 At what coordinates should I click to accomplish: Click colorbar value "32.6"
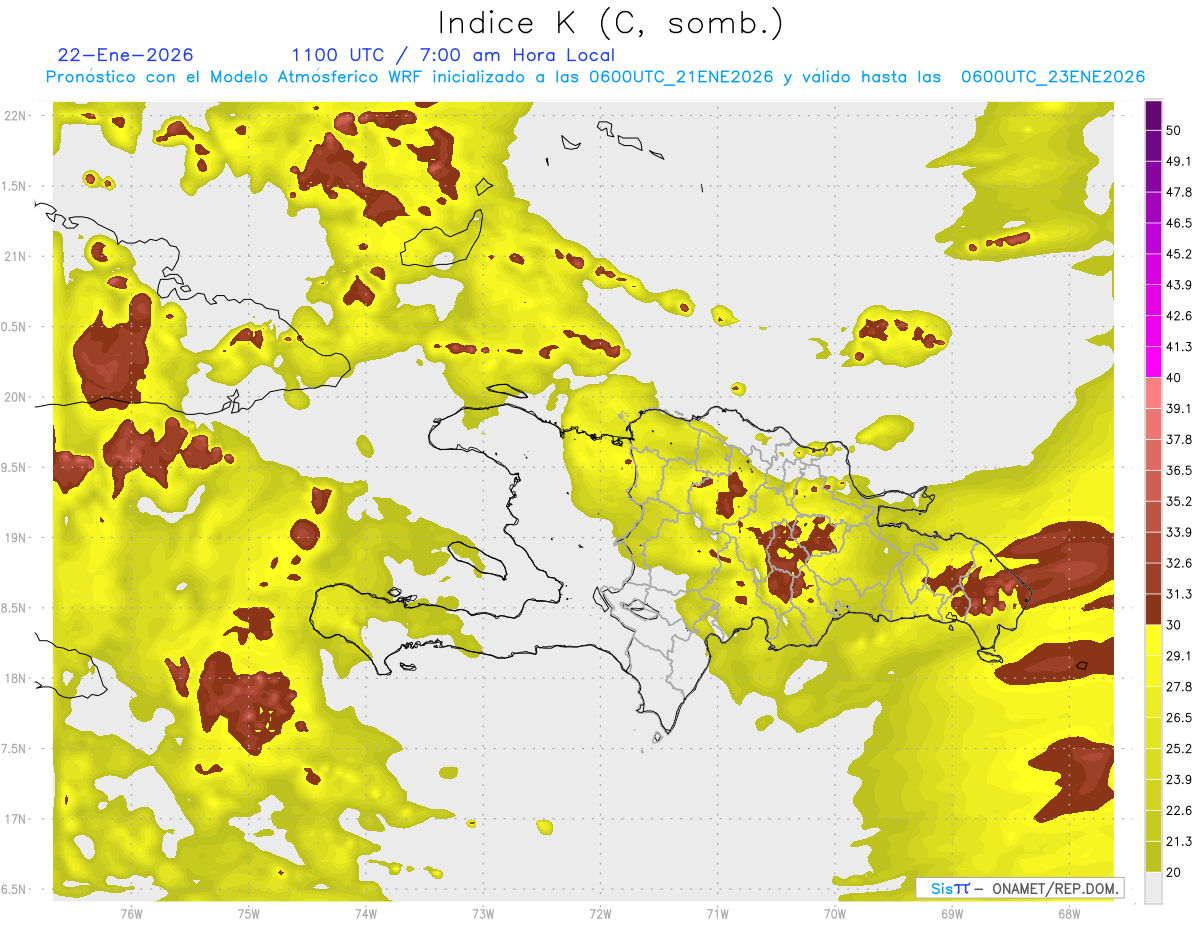1179,563
